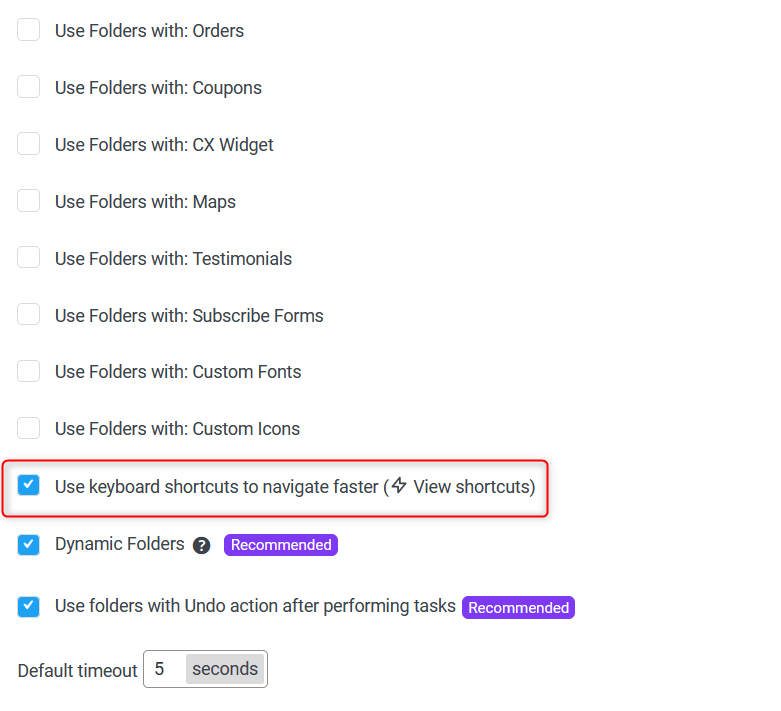Click the lightning bolt shortcuts icon
Viewport: 781px width, 711px height.
coord(399,485)
